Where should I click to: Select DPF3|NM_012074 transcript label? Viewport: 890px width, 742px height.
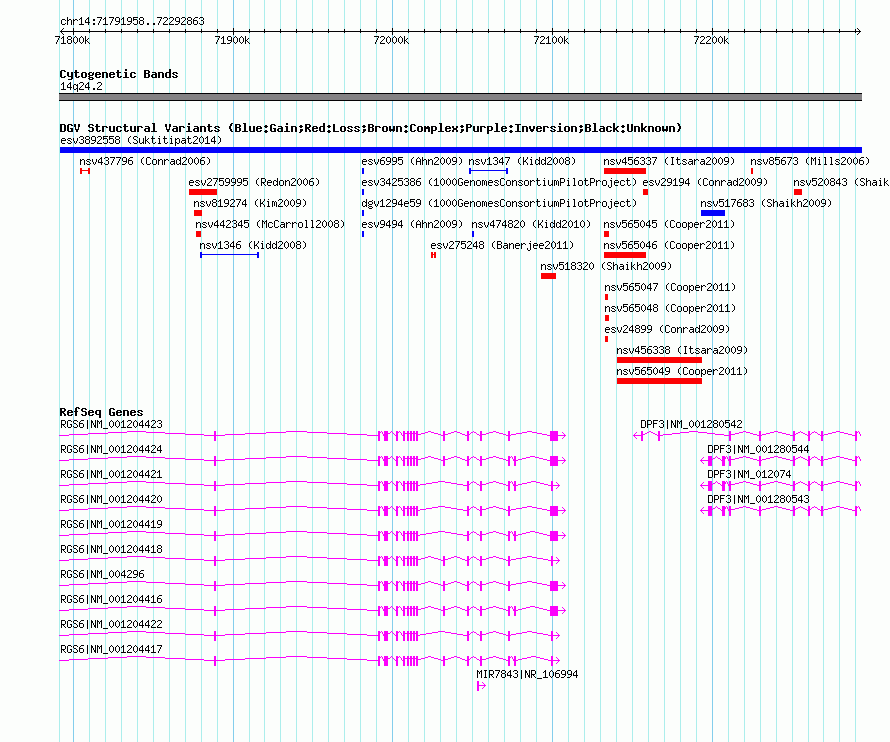tap(749, 474)
